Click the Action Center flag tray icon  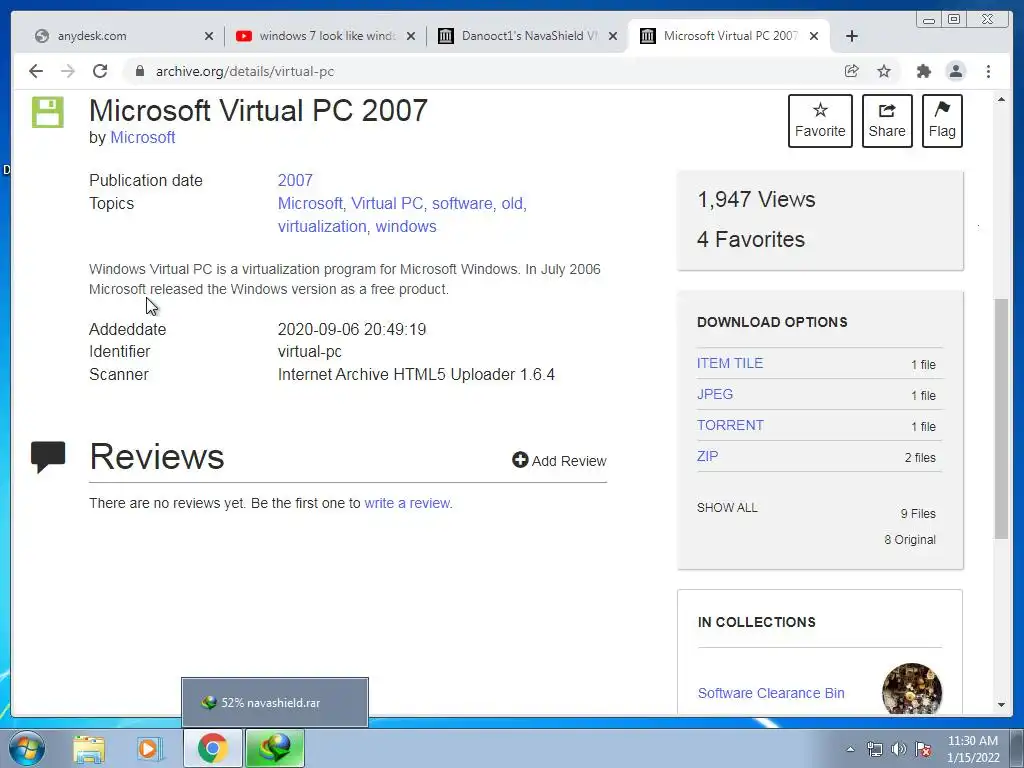[x=923, y=749]
